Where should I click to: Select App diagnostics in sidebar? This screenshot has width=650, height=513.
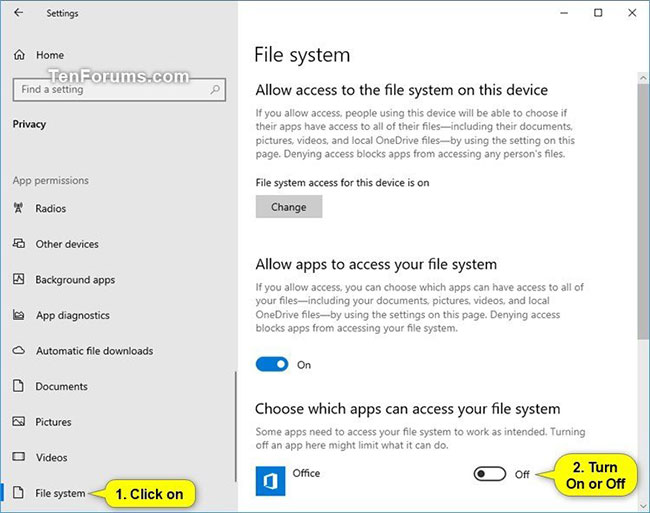(x=73, y=315)
